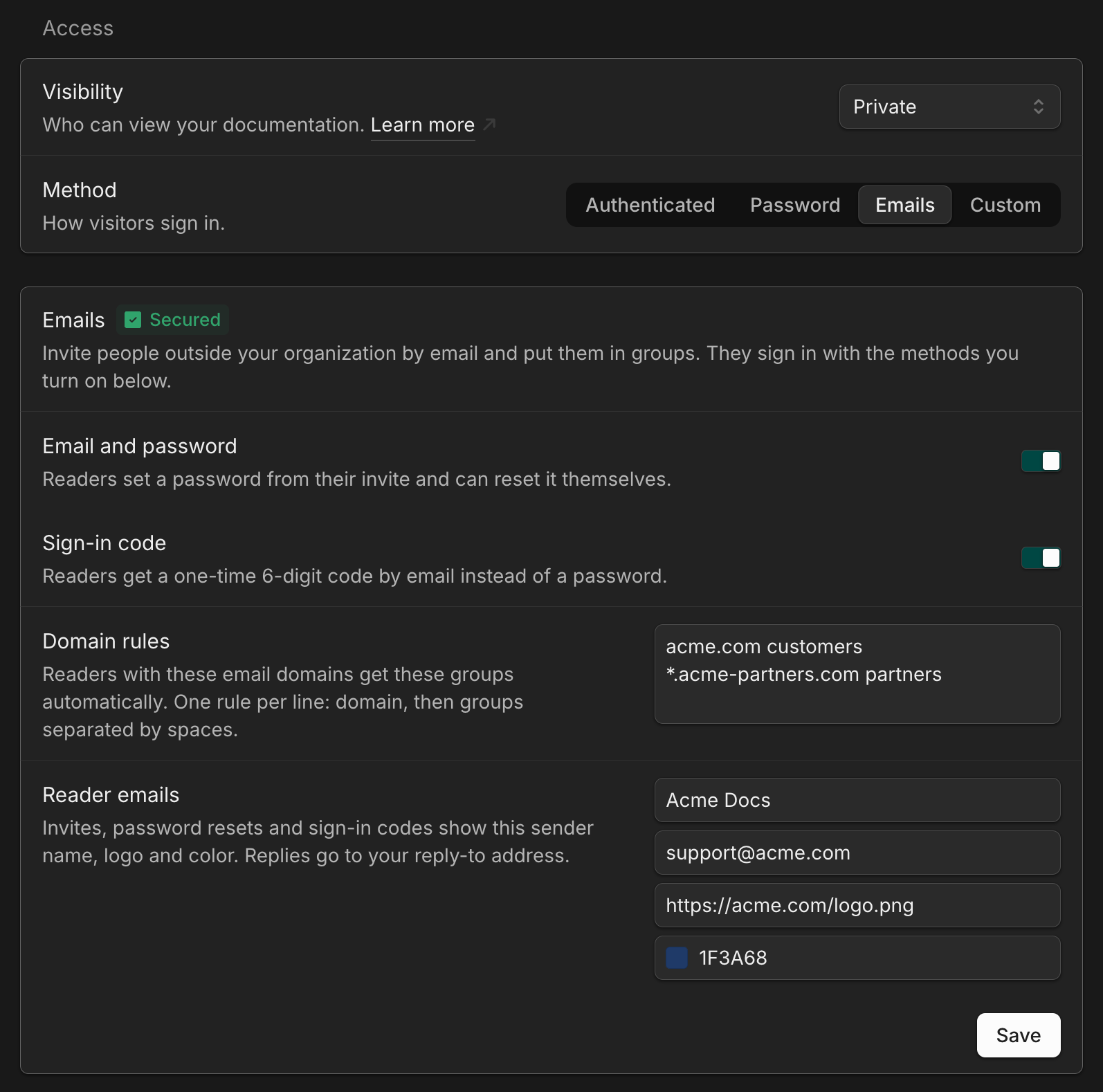Screen dimensions: 1103x1092
Task: Click the Acme Docs sender name field
Action: (x=857, y=800)
